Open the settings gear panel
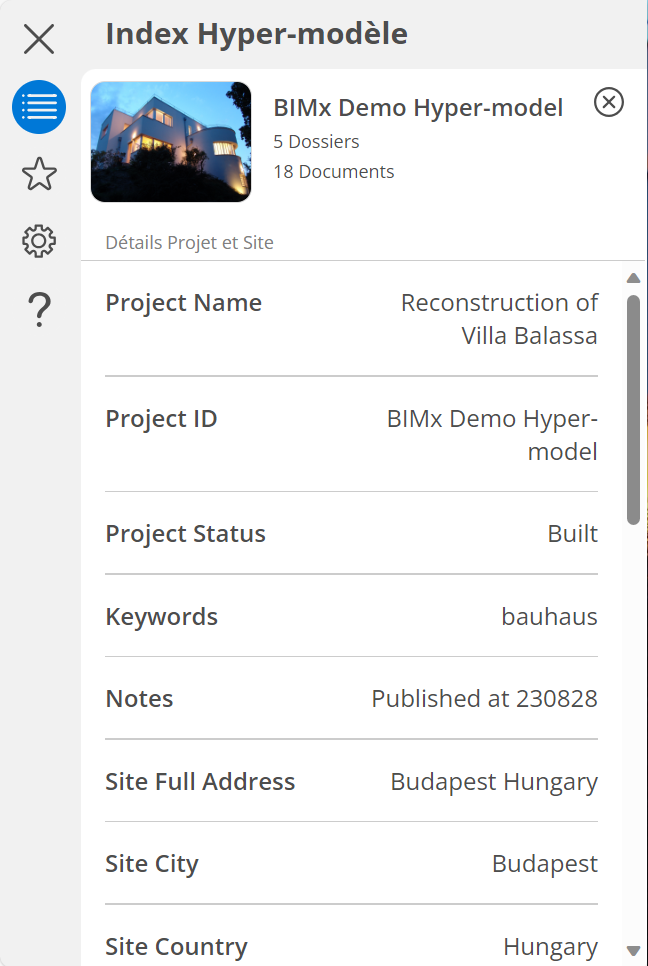The height and width of the screenshot is (966, 648). [39, 241]
